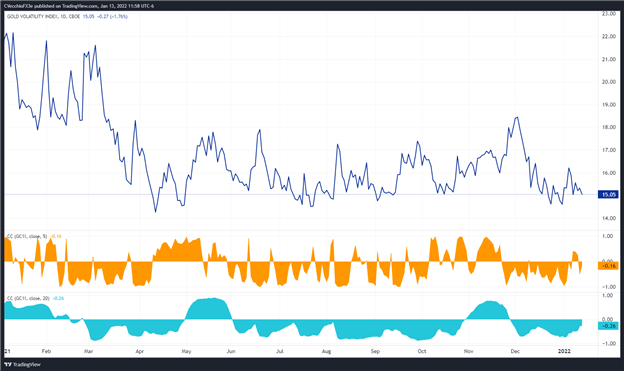Click the orange -0.16 value tag on axis
The height and width of the screenshot is (371, 624).
(608, 266)
